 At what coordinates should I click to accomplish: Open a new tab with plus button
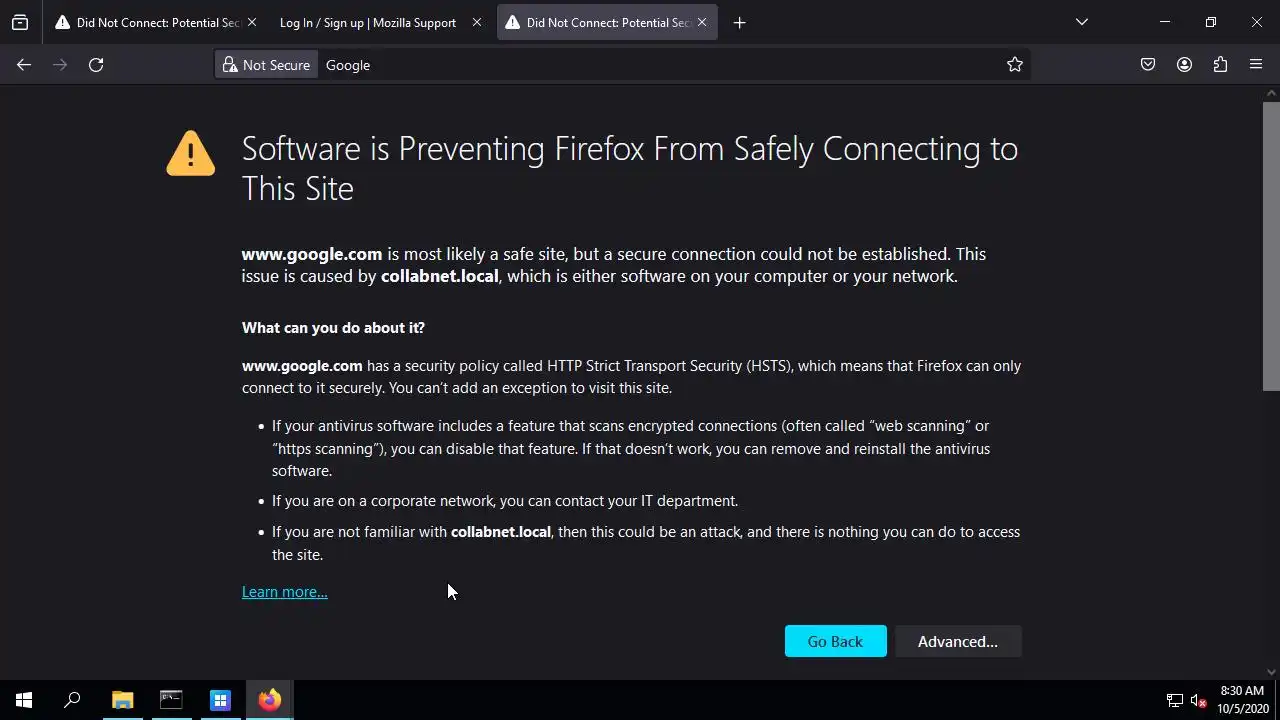(x=739, y=22)
